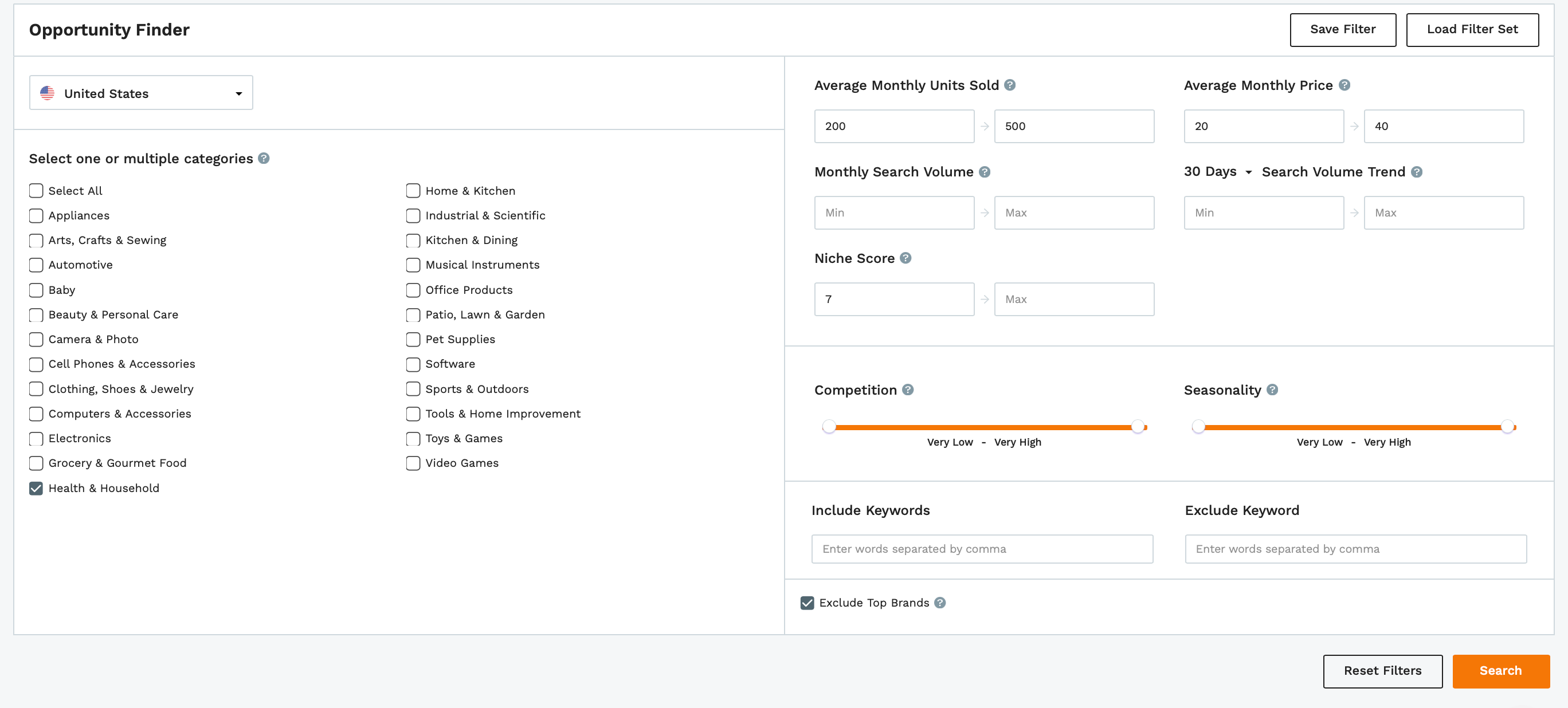Screen dimensions: 1568x708
Task: Check Grocery & Gourmet Food category
Action: (x=36, y=463)
